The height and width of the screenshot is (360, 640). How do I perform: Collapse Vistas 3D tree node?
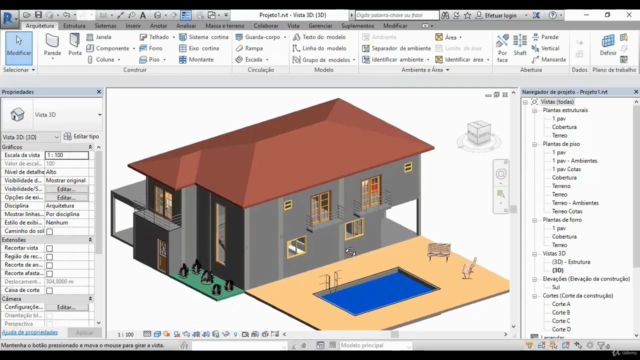click(x=535, y=254)
